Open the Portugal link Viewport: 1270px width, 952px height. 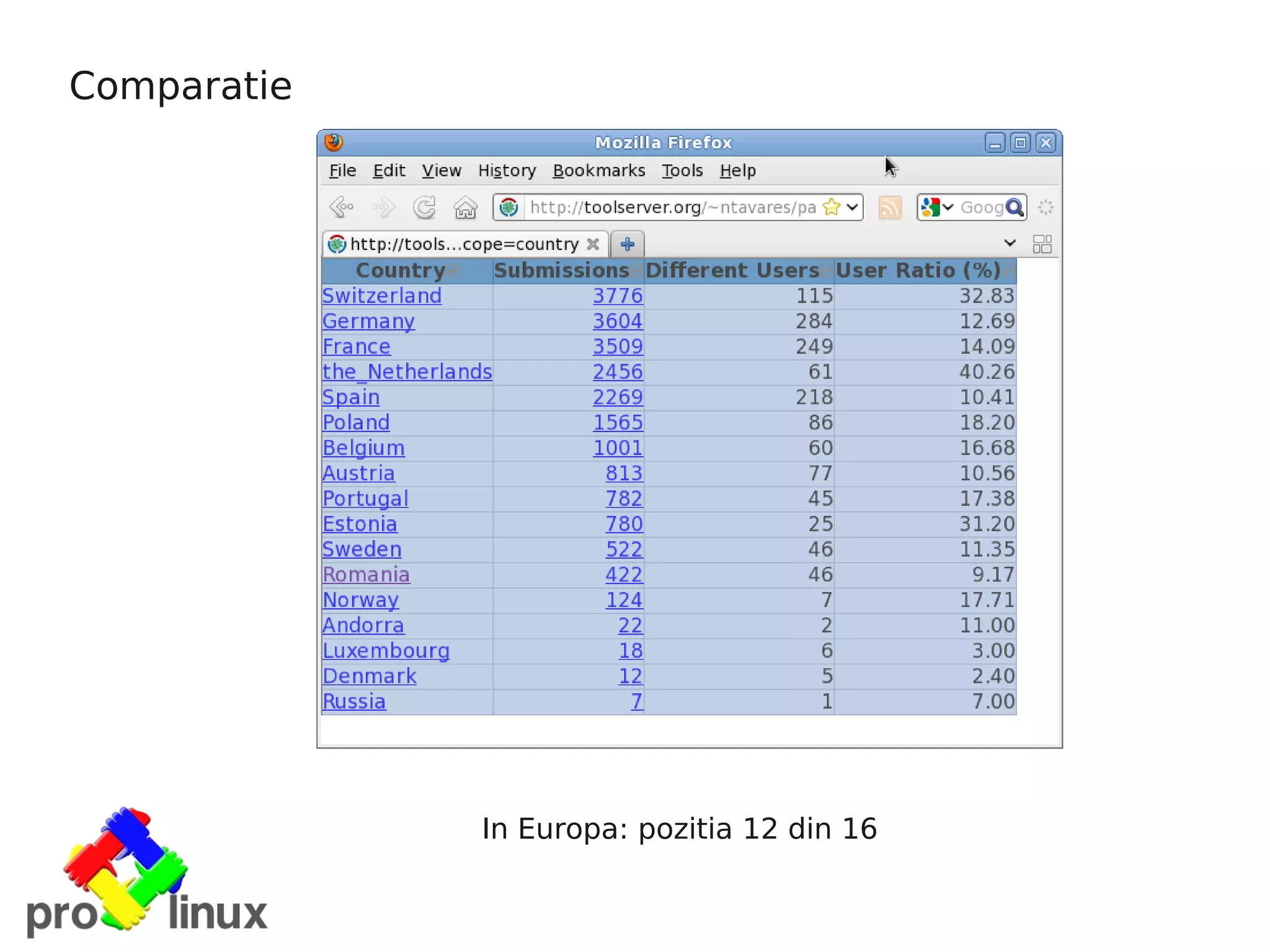click(x=365, y=499)
